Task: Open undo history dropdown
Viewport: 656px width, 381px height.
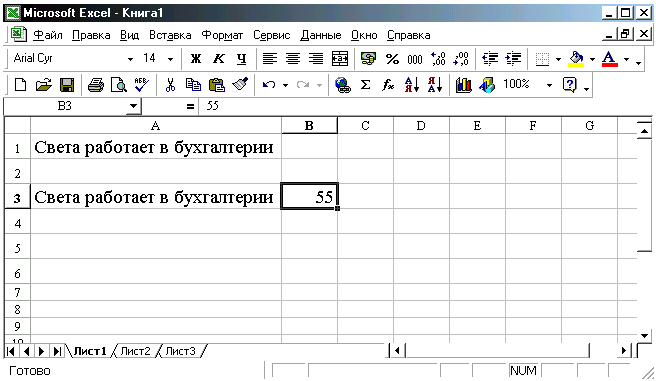Action: [x=285, y=85]
